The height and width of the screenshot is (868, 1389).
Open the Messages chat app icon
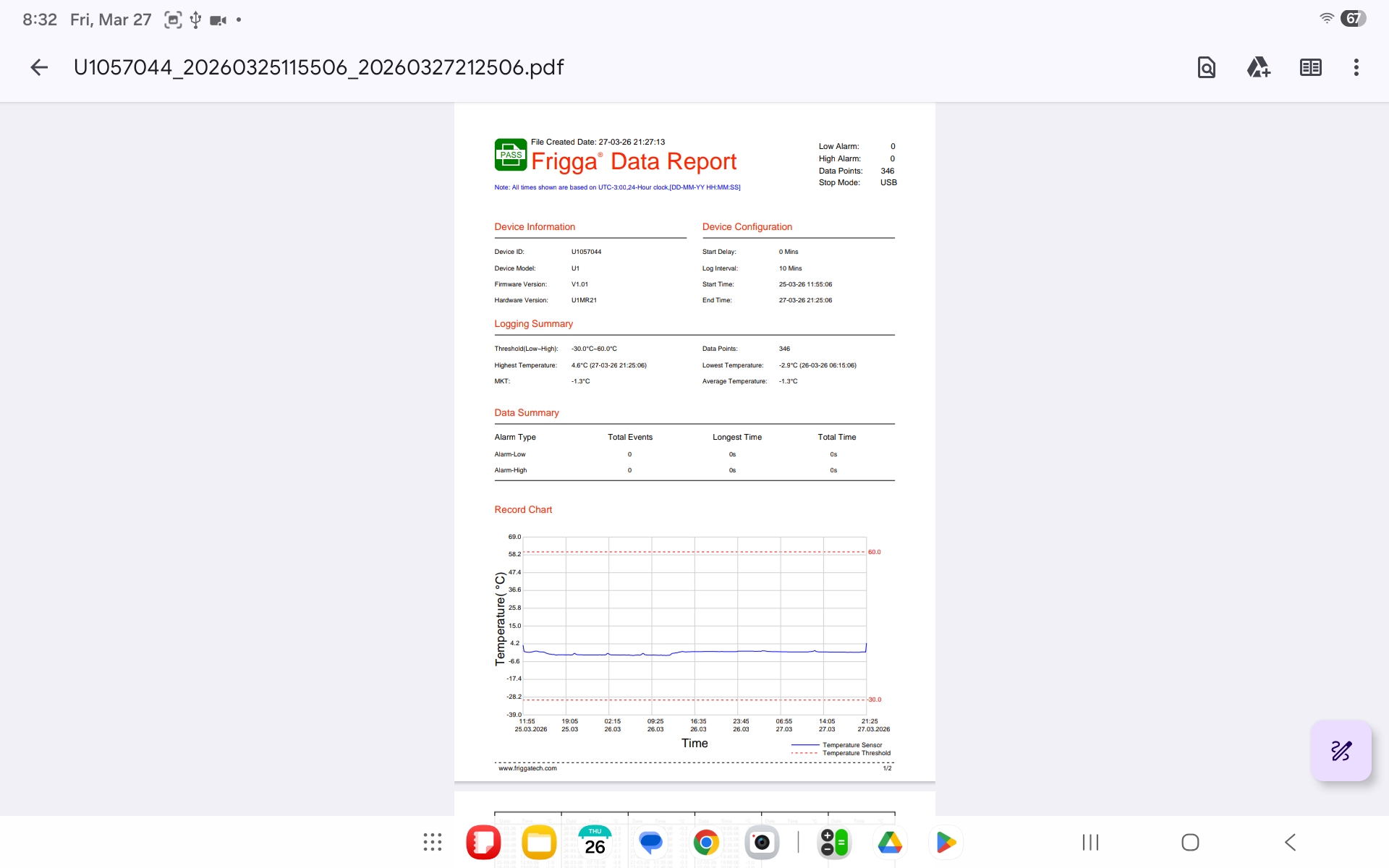650,842
